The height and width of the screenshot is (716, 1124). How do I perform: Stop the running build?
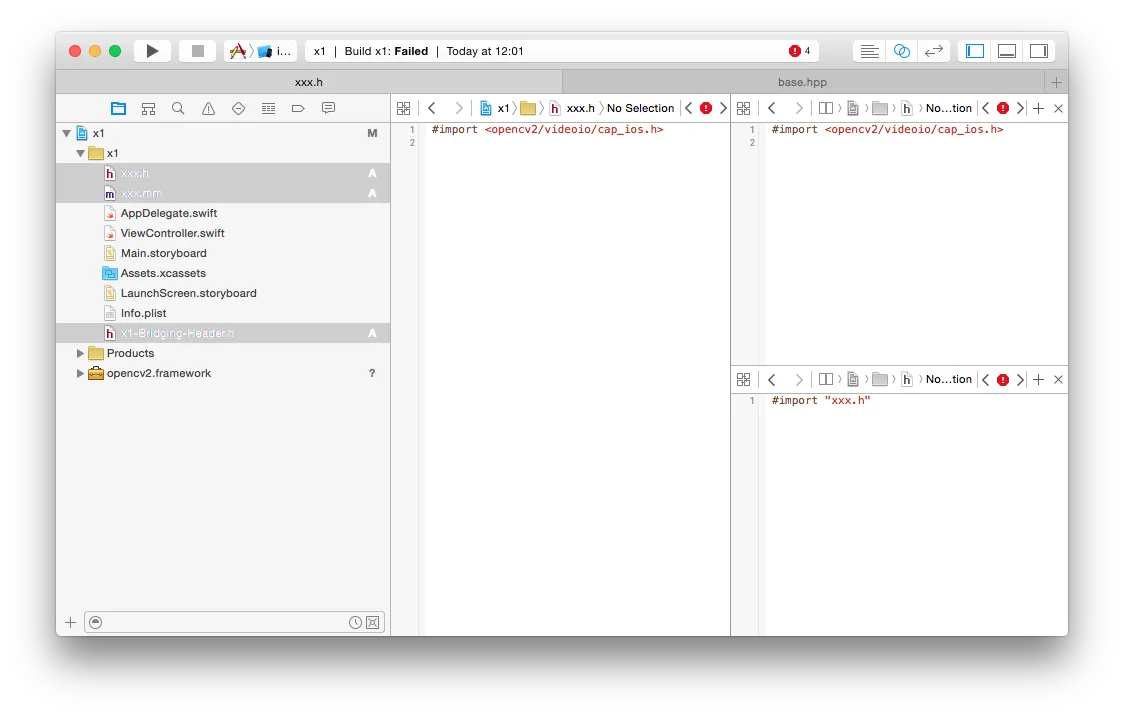click(x=198, y=51)
